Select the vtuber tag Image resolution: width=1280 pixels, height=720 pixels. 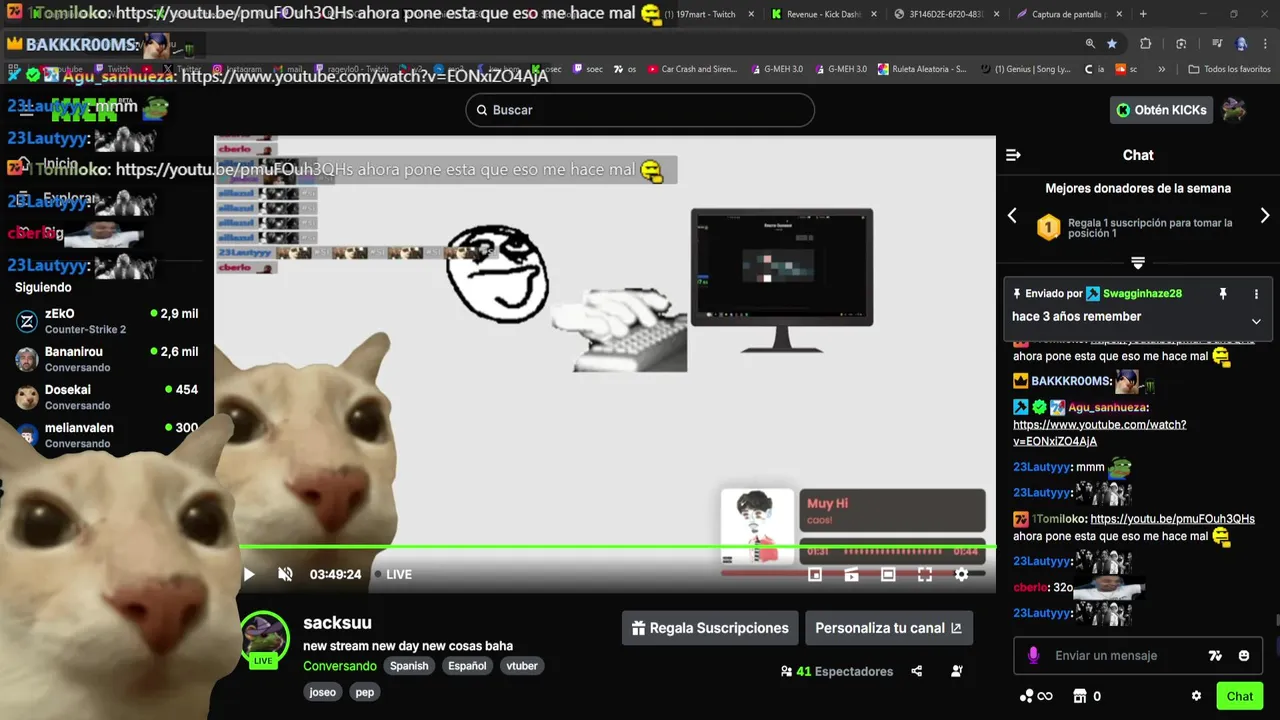[x=522, y=666]
